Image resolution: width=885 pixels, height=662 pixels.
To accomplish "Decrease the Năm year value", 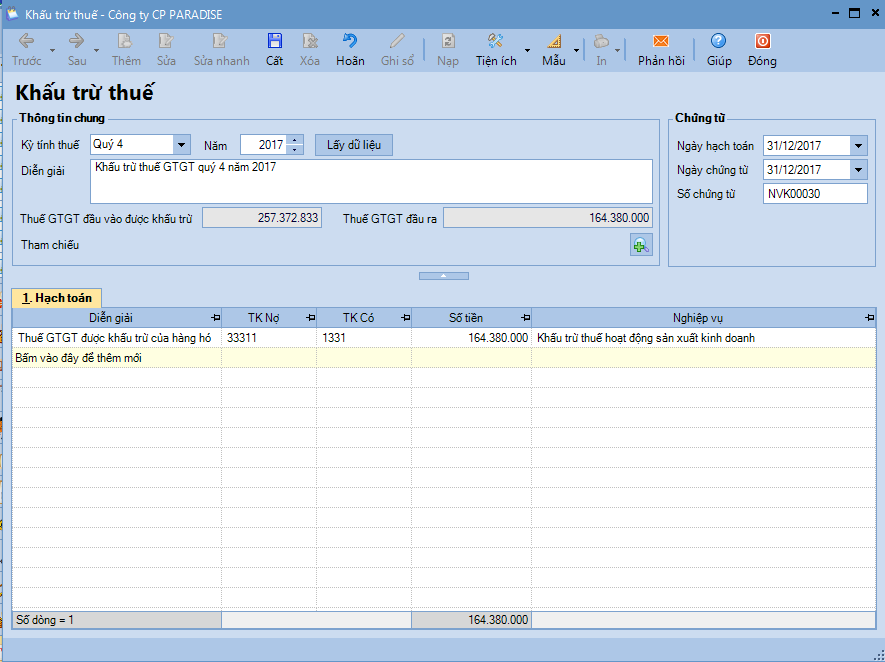I will pyautogui.click(x=295, y=150).
